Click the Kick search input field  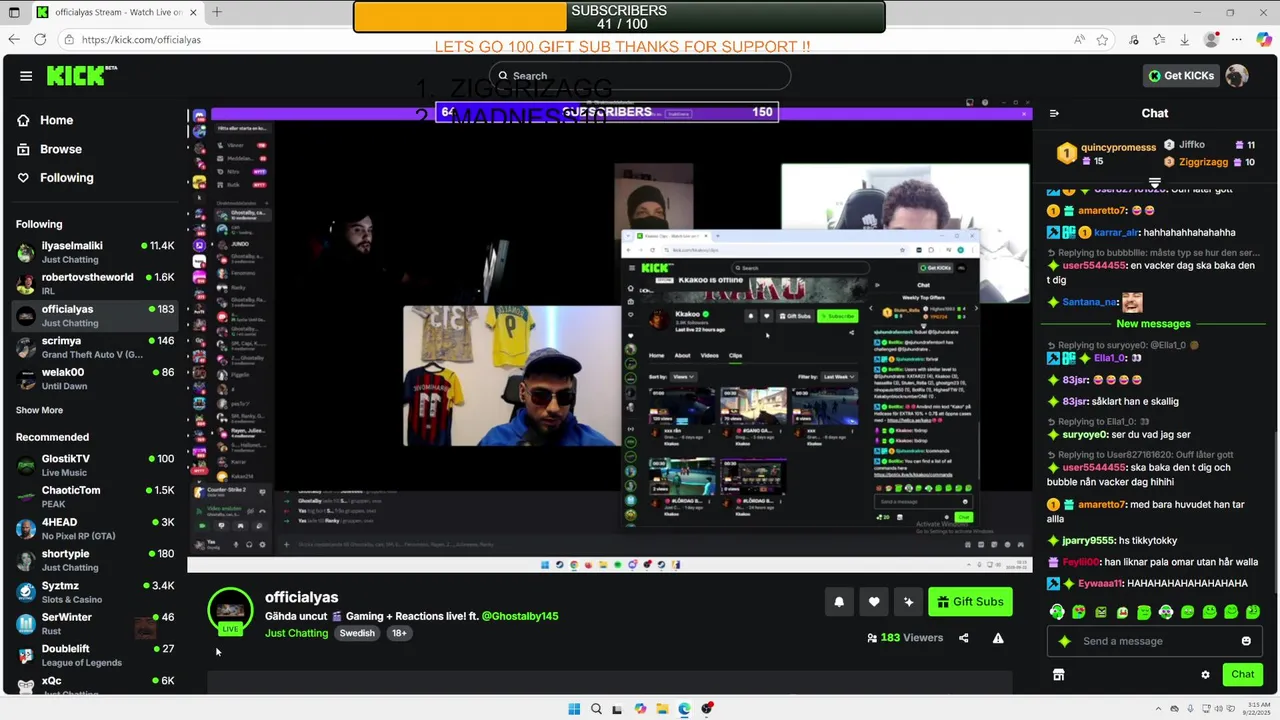(x=640, y=76)
